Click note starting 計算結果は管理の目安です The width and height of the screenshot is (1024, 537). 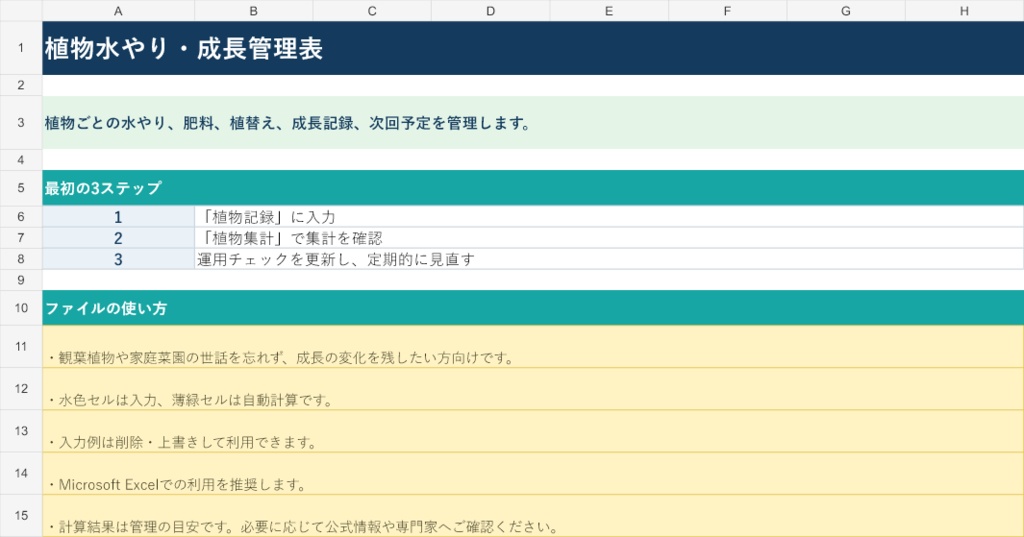click(533, 515)
